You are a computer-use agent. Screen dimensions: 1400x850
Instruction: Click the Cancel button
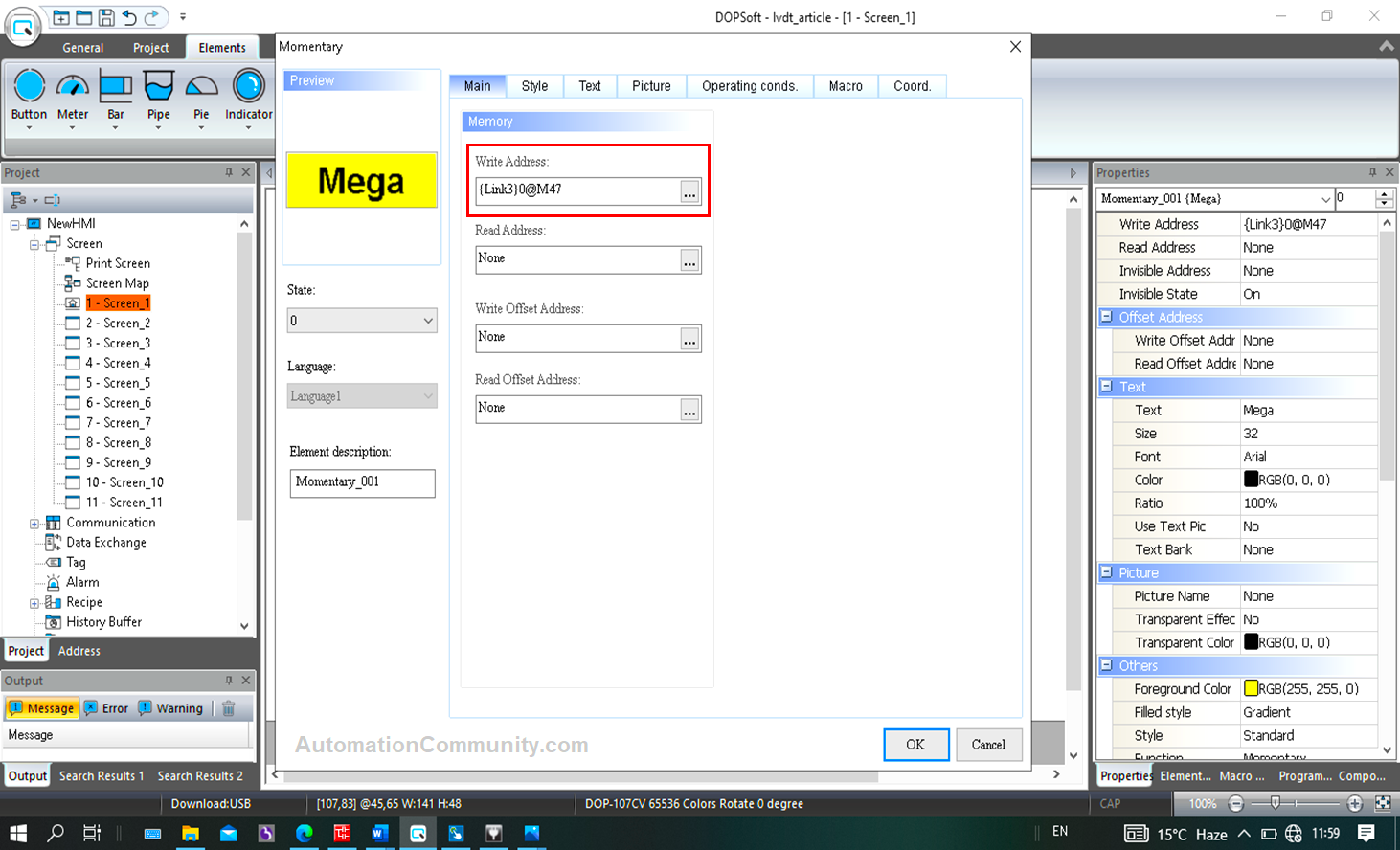tap(988, 745)
